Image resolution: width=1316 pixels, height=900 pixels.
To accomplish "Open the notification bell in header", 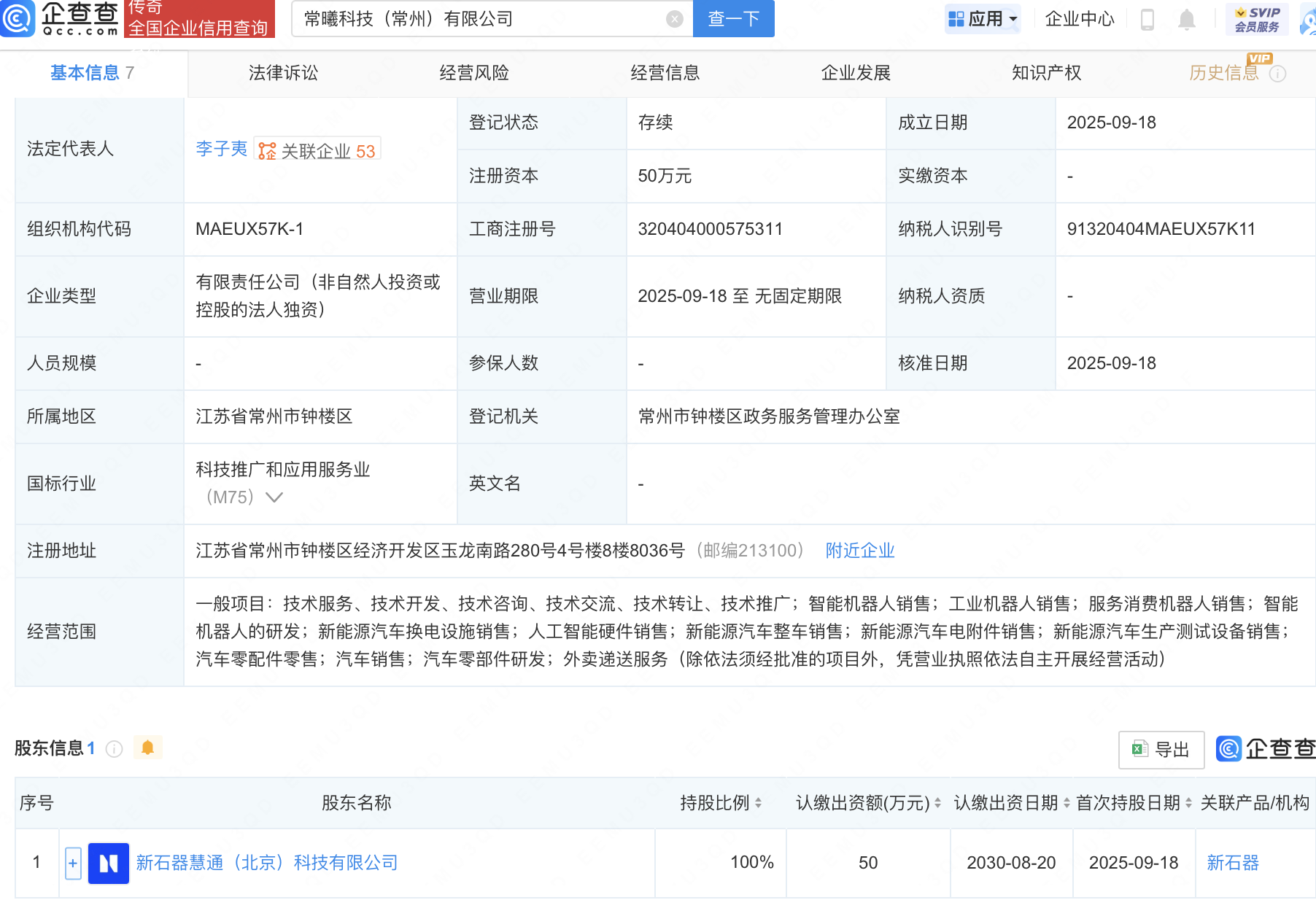I will click(1187, 20).
